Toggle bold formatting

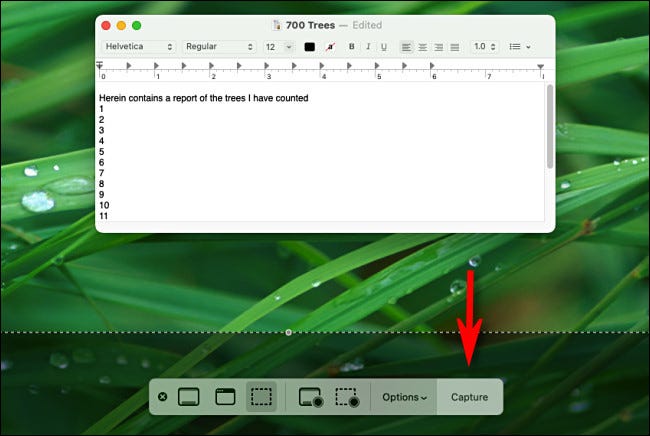pos(351,47)
